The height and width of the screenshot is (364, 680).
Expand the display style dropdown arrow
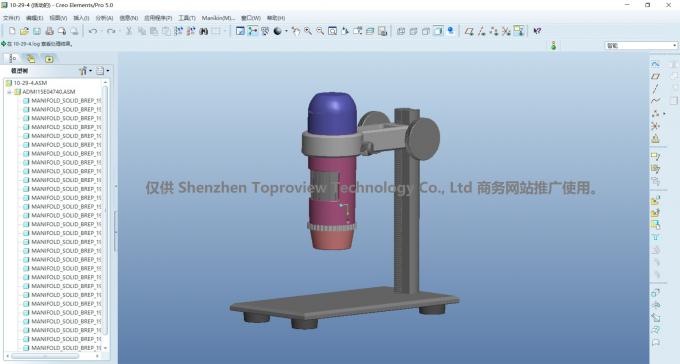tap(286, 31)
